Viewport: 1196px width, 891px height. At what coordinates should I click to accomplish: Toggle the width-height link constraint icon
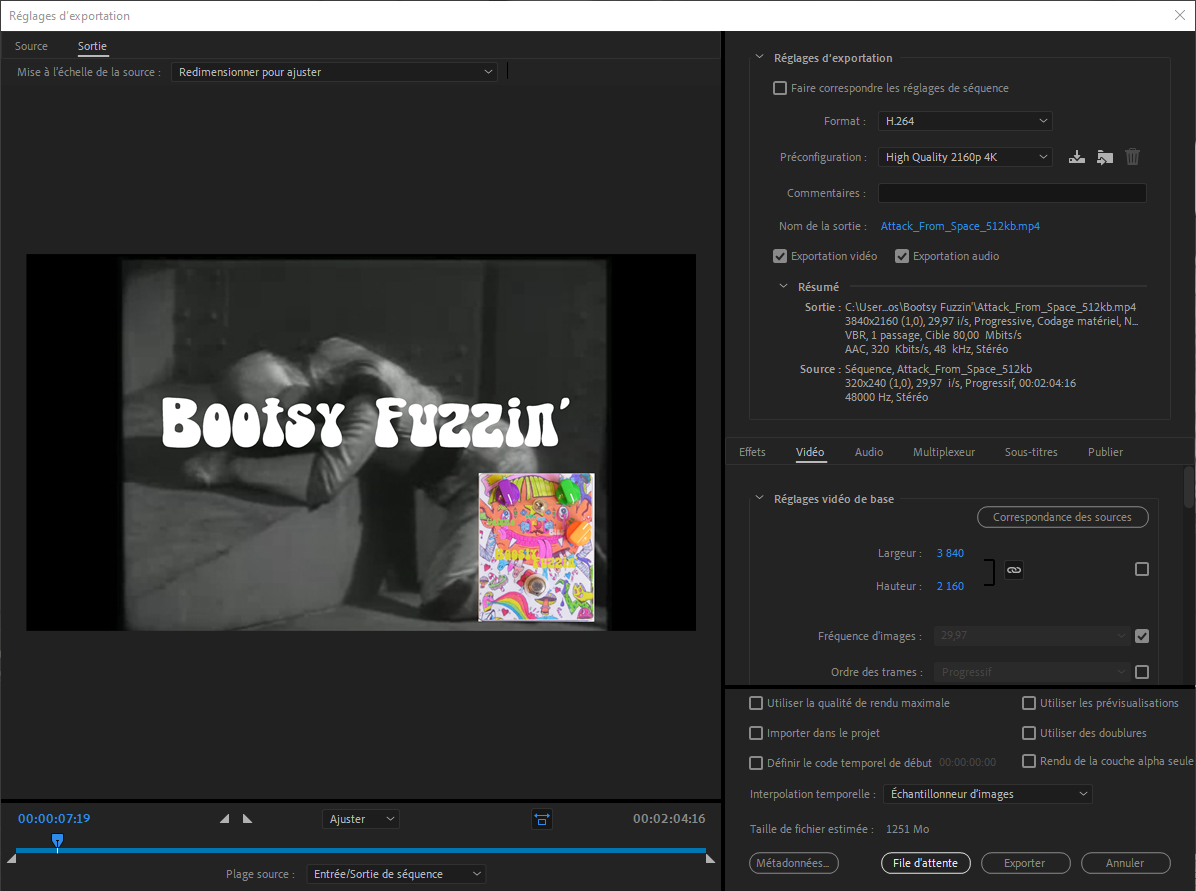click(1013, 570)
